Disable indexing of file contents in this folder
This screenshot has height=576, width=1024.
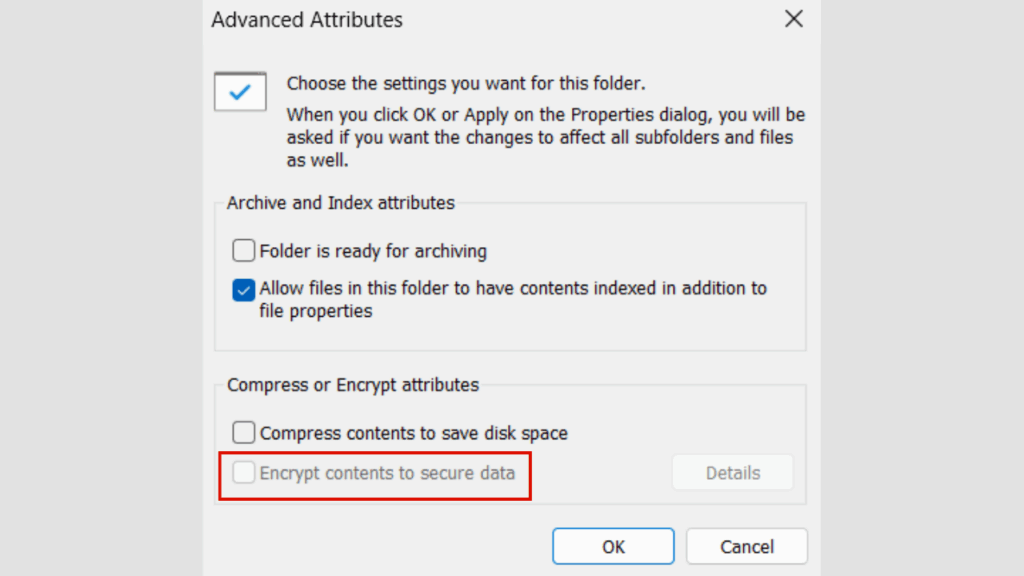(243, 289)
